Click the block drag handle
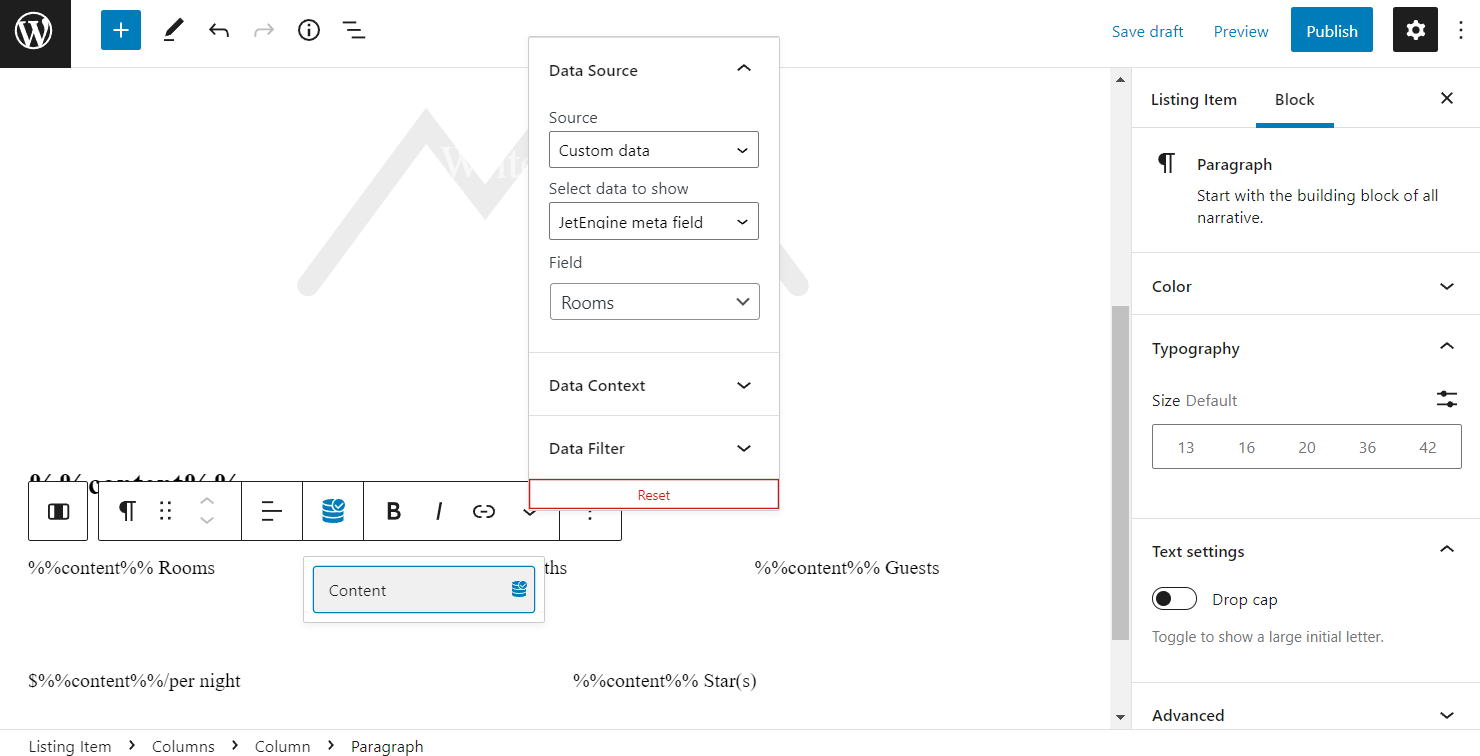Image resolution: width=1480 pixels, height=756 pixels. click(166, 511)
